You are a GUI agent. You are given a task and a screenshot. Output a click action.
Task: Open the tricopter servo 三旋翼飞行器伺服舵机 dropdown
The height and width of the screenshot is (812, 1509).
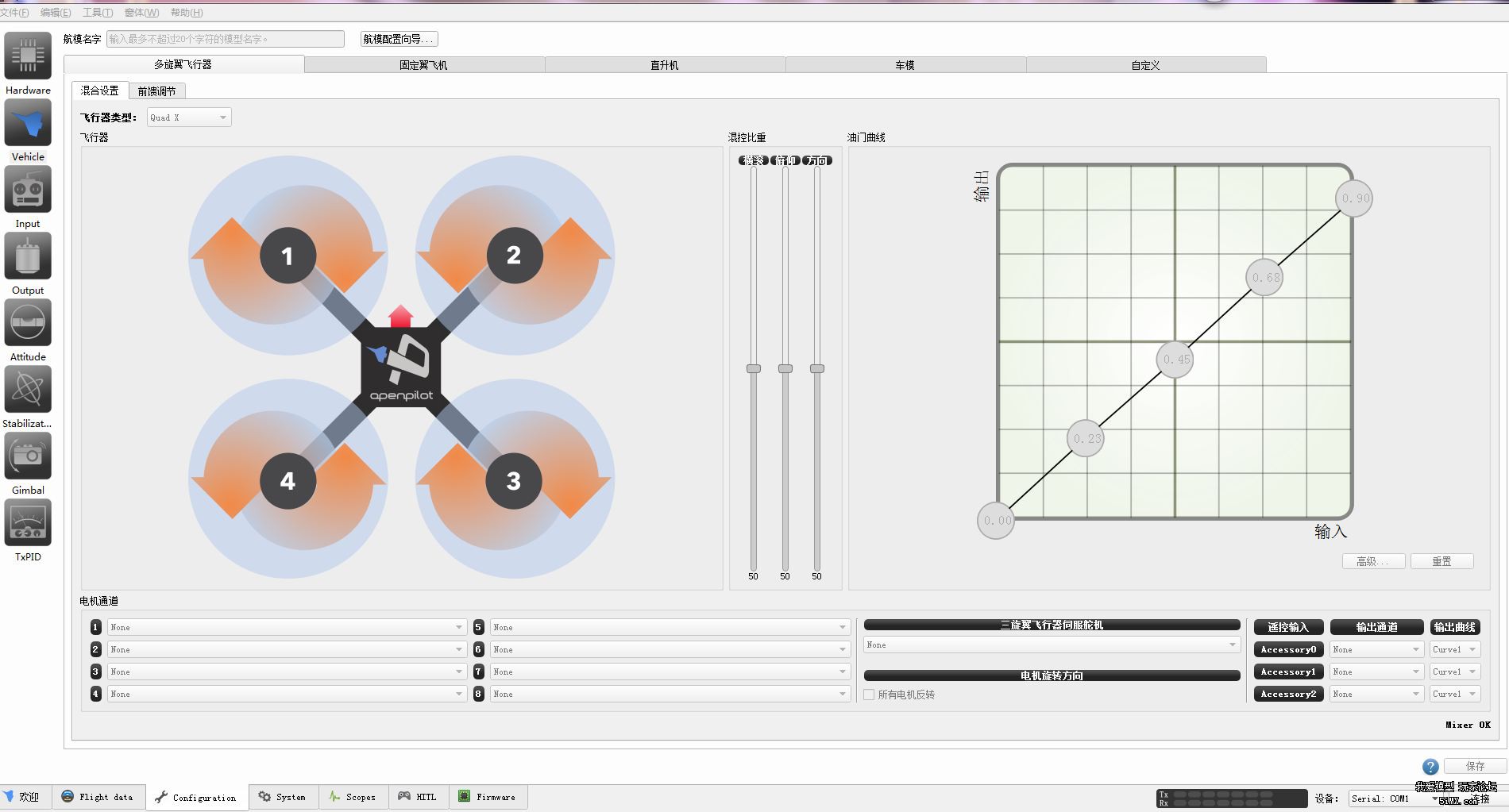point(1052,645)
